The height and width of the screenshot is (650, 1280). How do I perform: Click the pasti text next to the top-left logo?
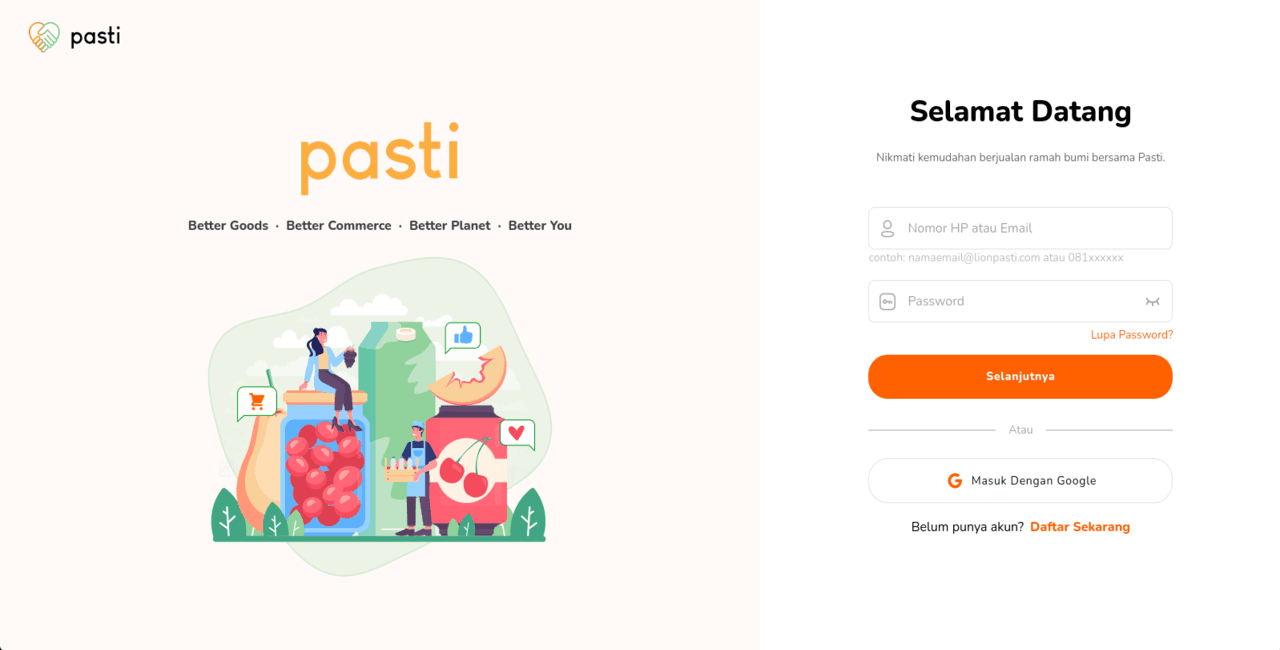95,36
